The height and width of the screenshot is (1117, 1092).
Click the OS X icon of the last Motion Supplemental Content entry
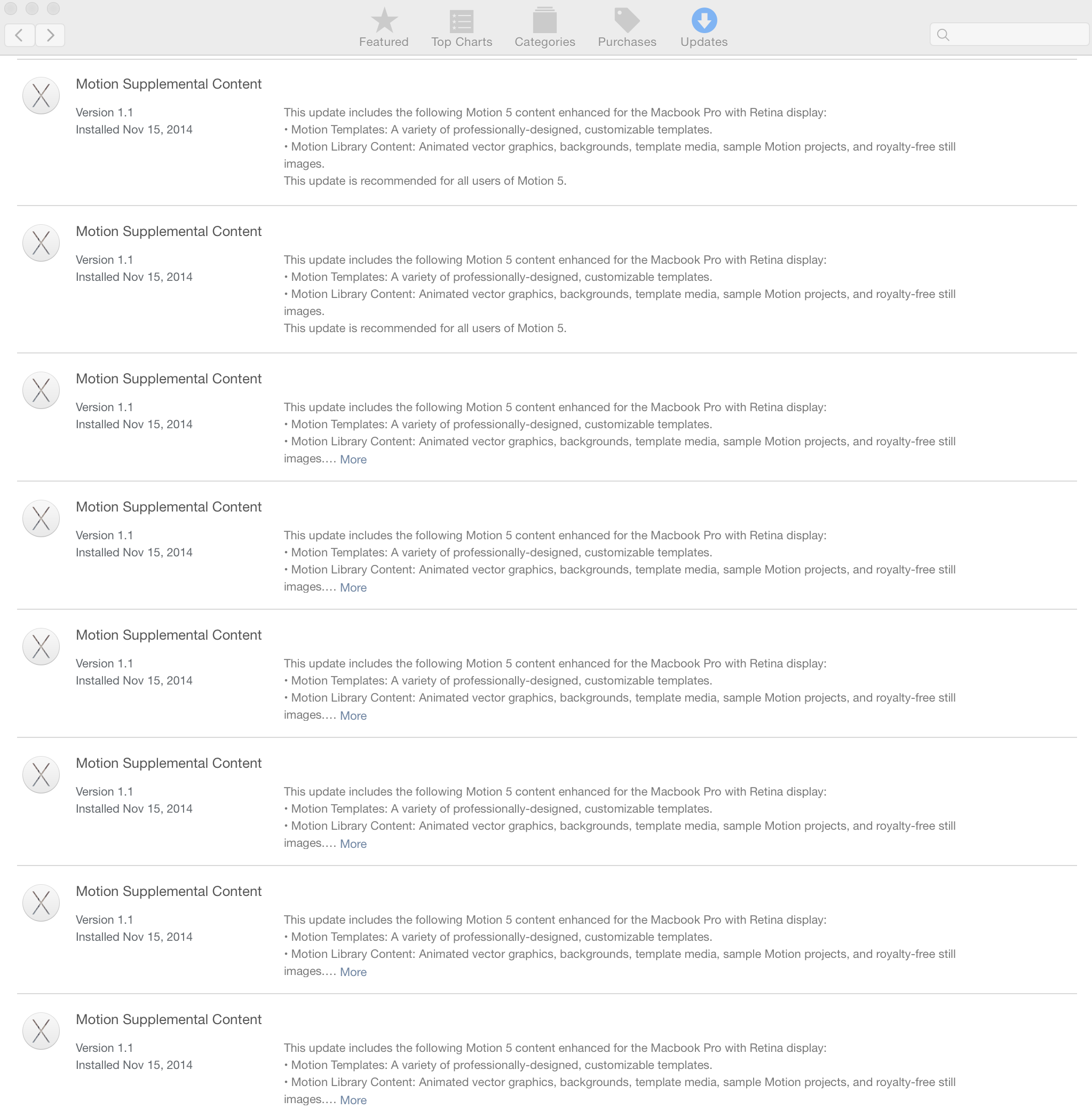[41, 1031]
